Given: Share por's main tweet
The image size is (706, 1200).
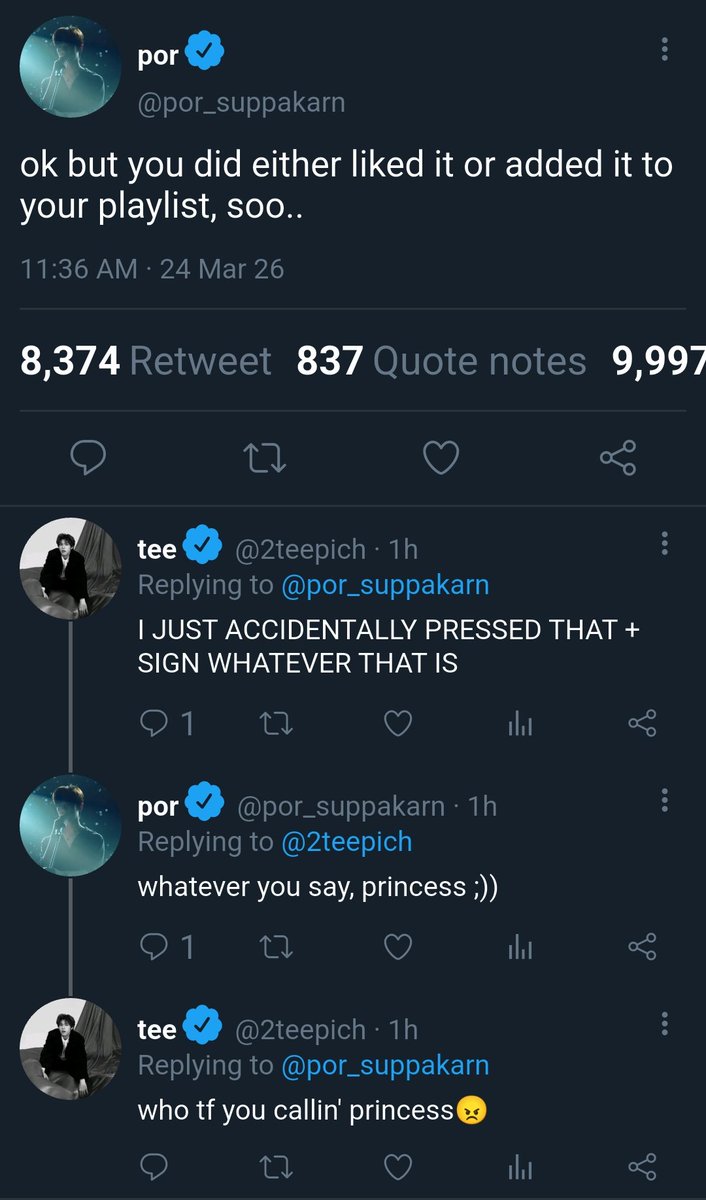Looking at the screenshot, I should 617,459.
